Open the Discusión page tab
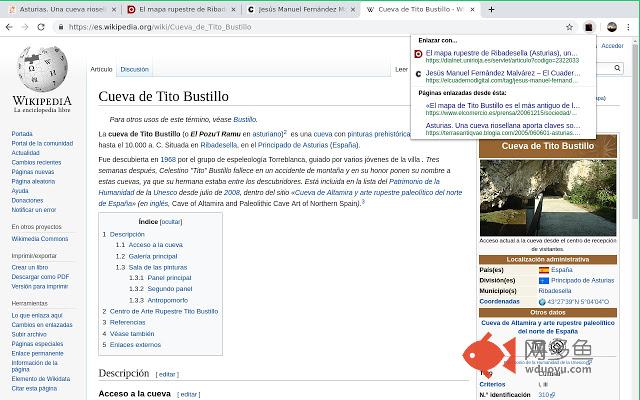The height and width of the screenshot is (400, 640). [x=134, y=70]
